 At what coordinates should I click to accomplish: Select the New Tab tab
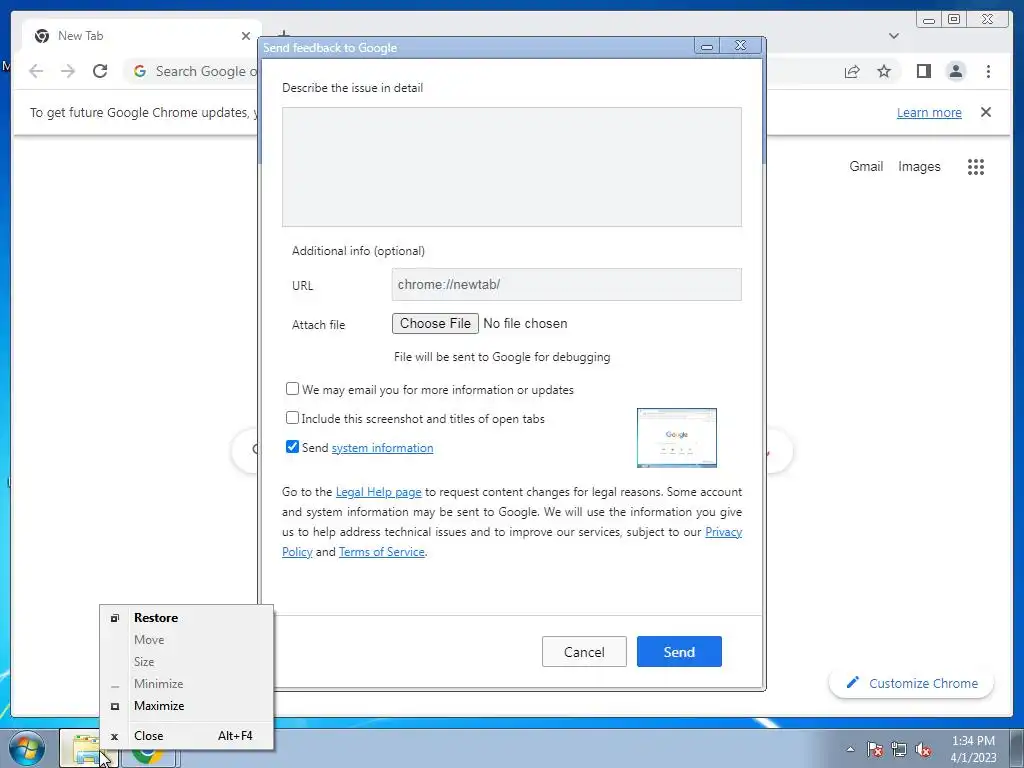(142, 36)
